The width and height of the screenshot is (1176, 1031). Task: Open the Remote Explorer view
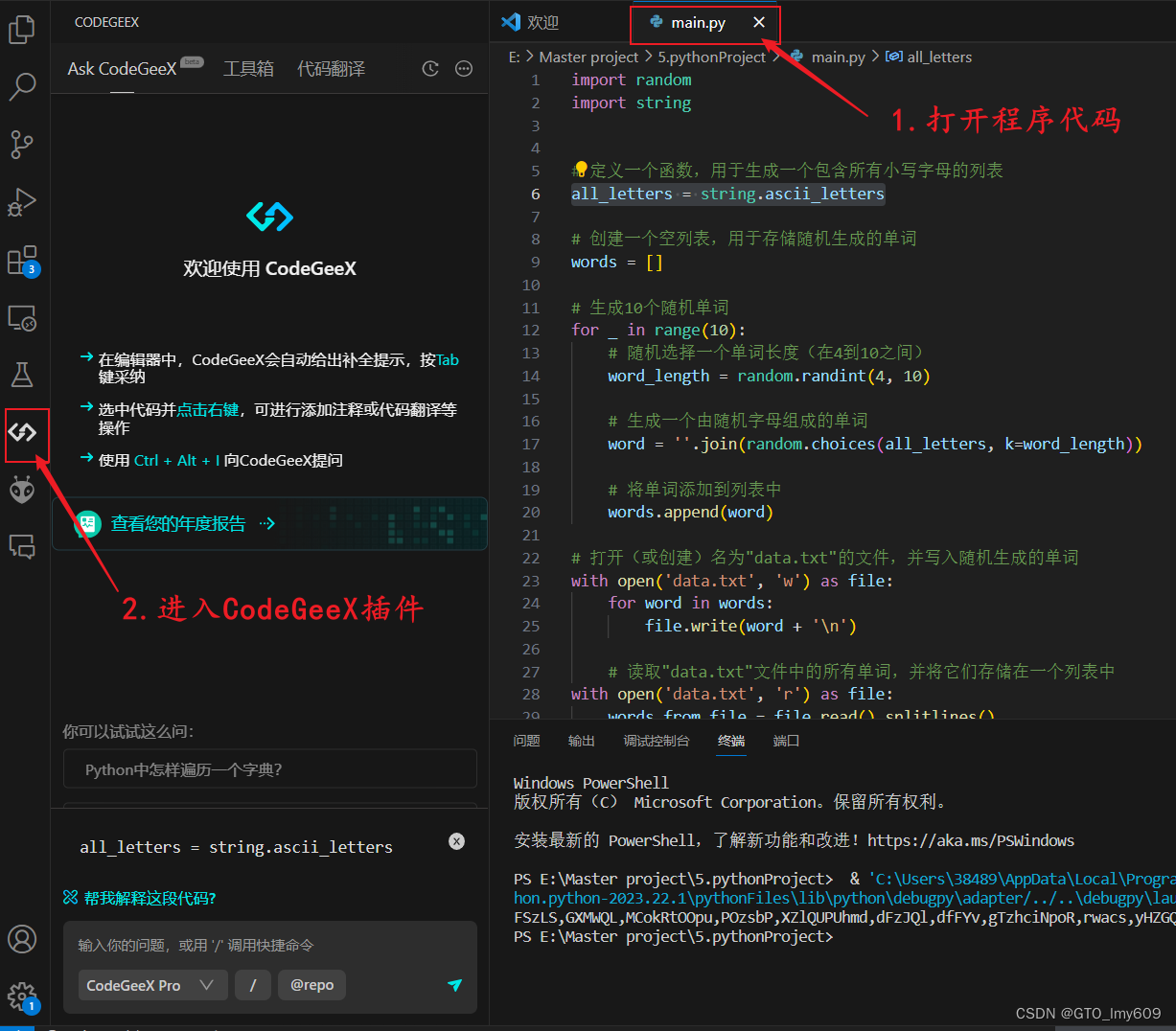click(x=21, y=318)
